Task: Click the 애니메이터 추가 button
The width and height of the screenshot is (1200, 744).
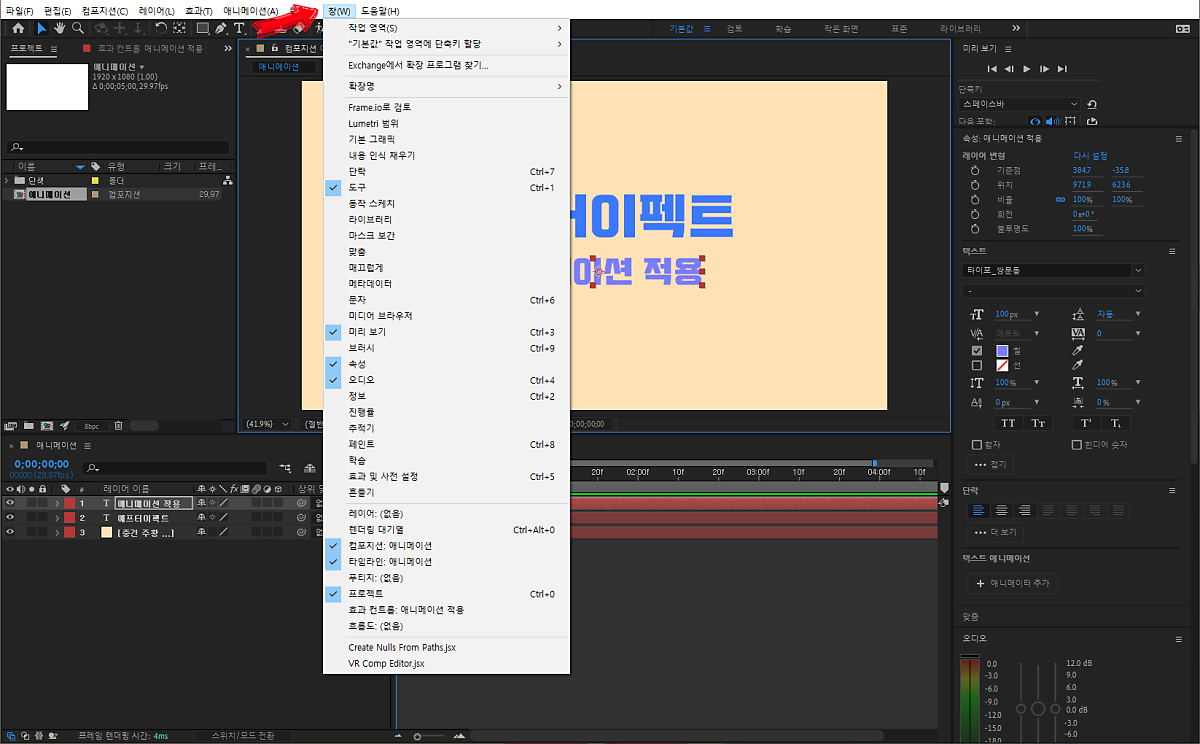Action: pyautogui.click(x=1012, y=583)
